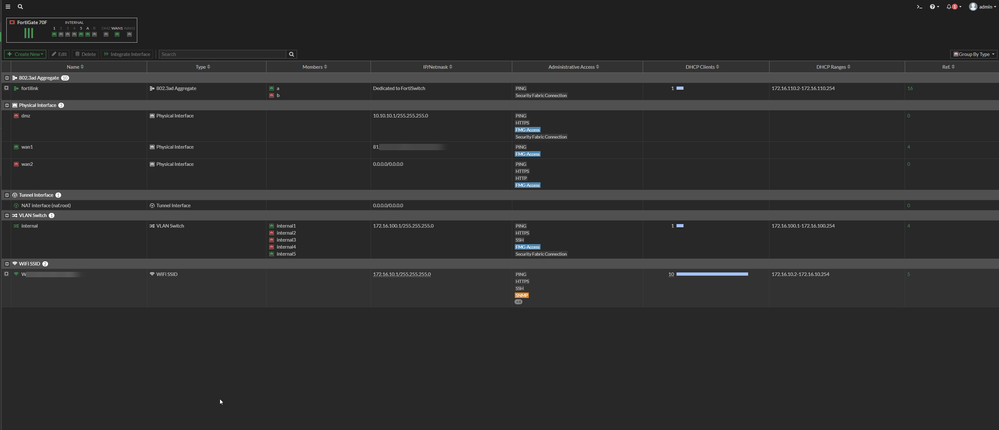The height and width of the screenshot is (430, 999).
Task: Collapse the 802.3ad Aggregate group
Action: [6, 78]
